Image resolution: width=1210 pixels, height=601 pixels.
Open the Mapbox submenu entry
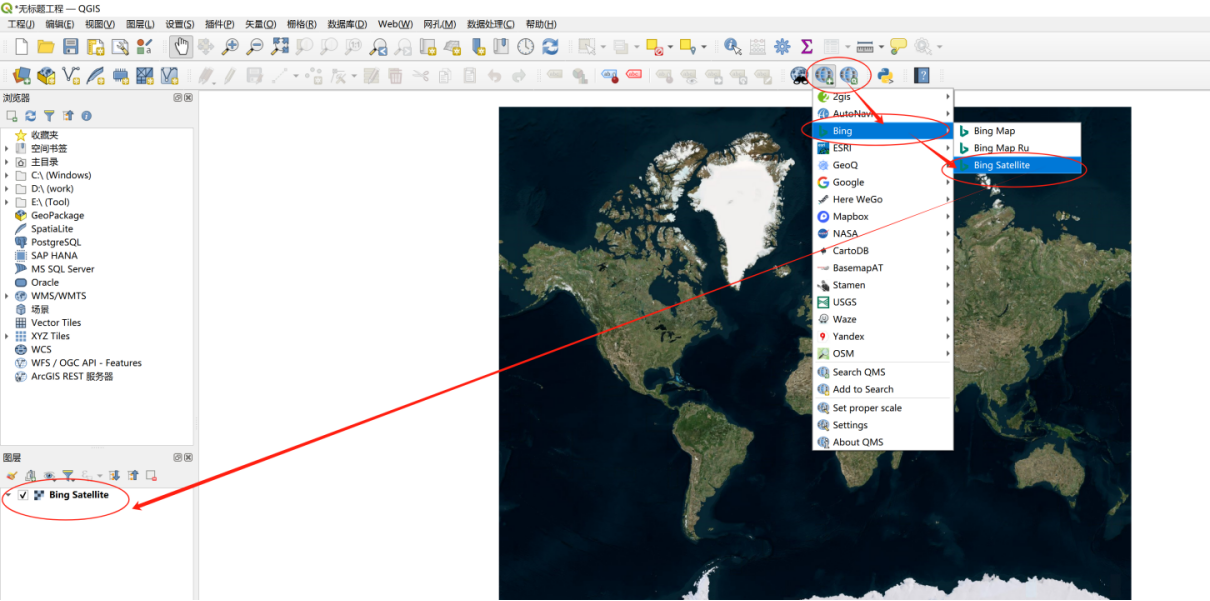pyautogui.click(x=883, y=216)
